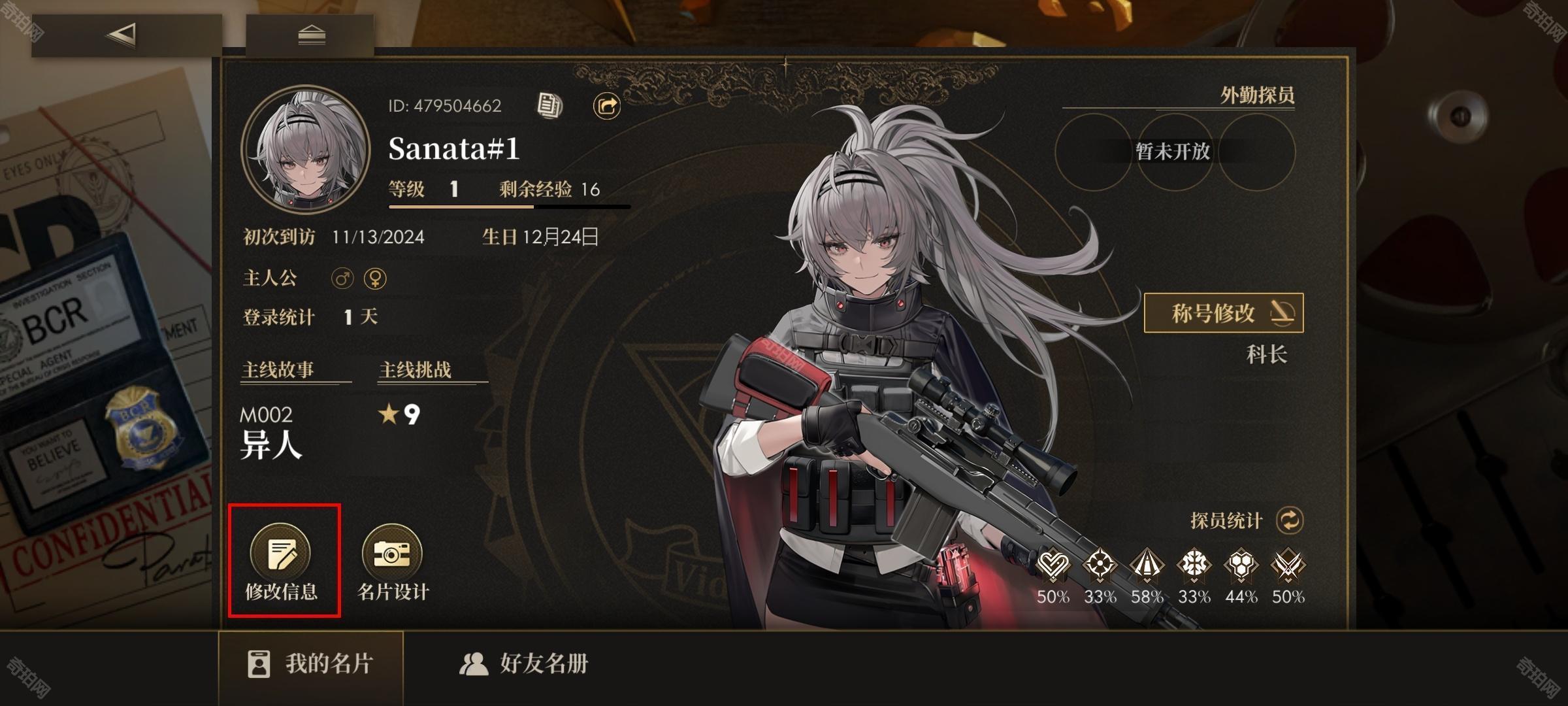
Task: Switch to 好友名册 tab
Action: [x=524, y=664]
